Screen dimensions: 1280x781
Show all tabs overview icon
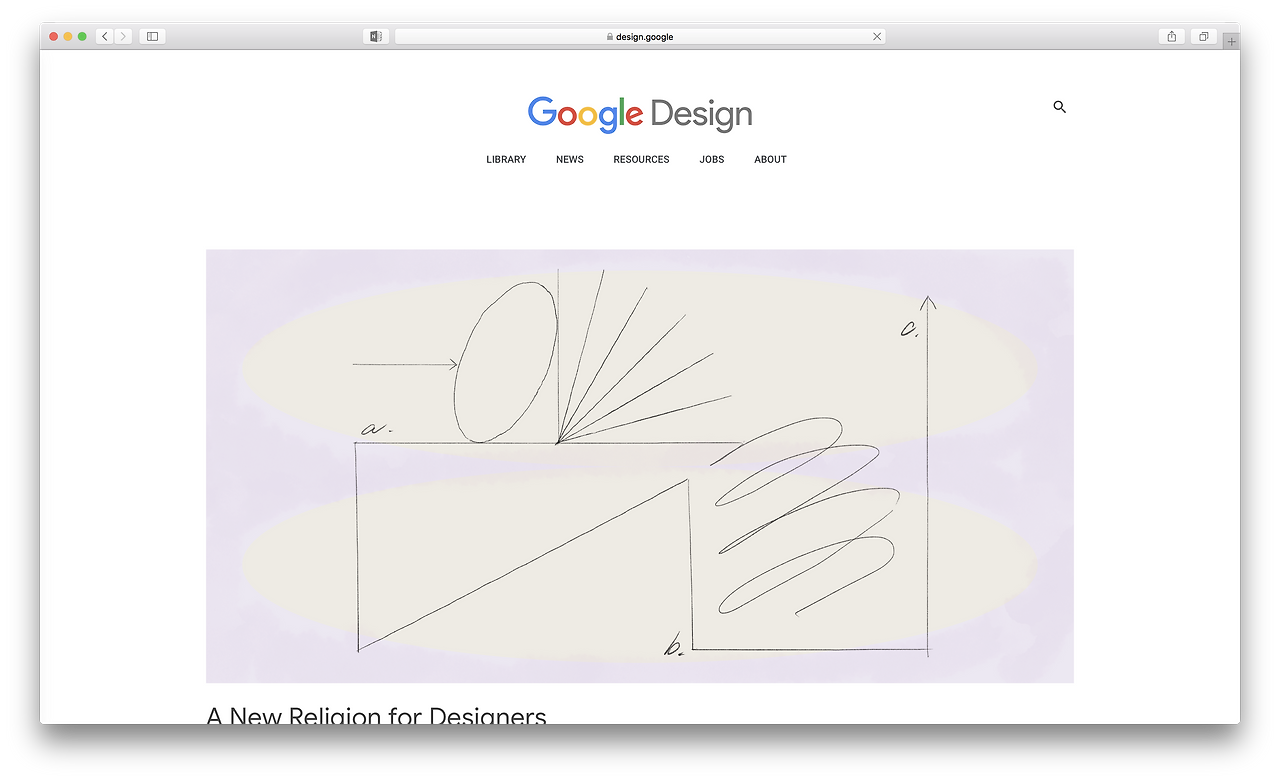click(x=1204, y=36)
